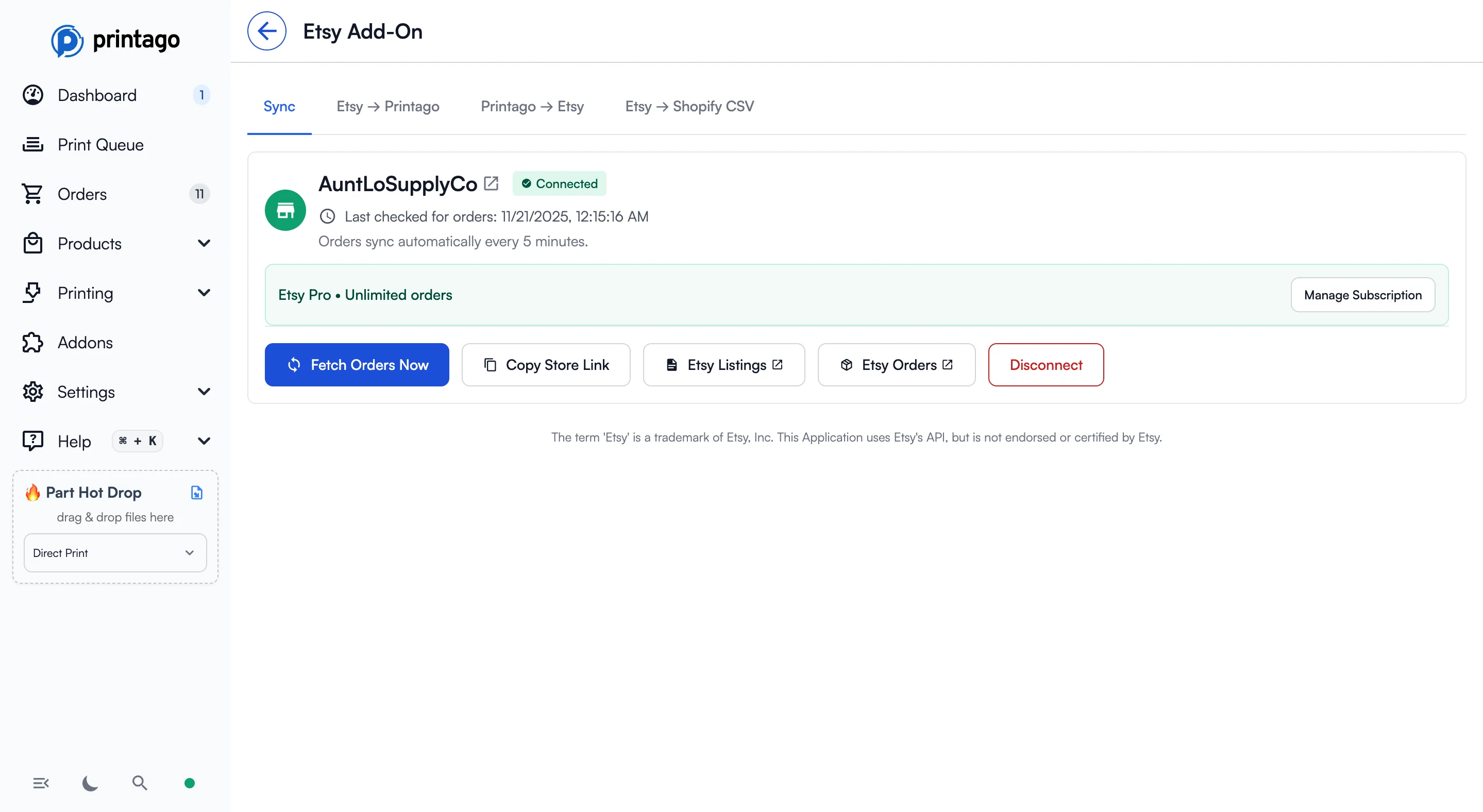Click Manage Subscription for Etsy Pro

[x=1362, y=295]
